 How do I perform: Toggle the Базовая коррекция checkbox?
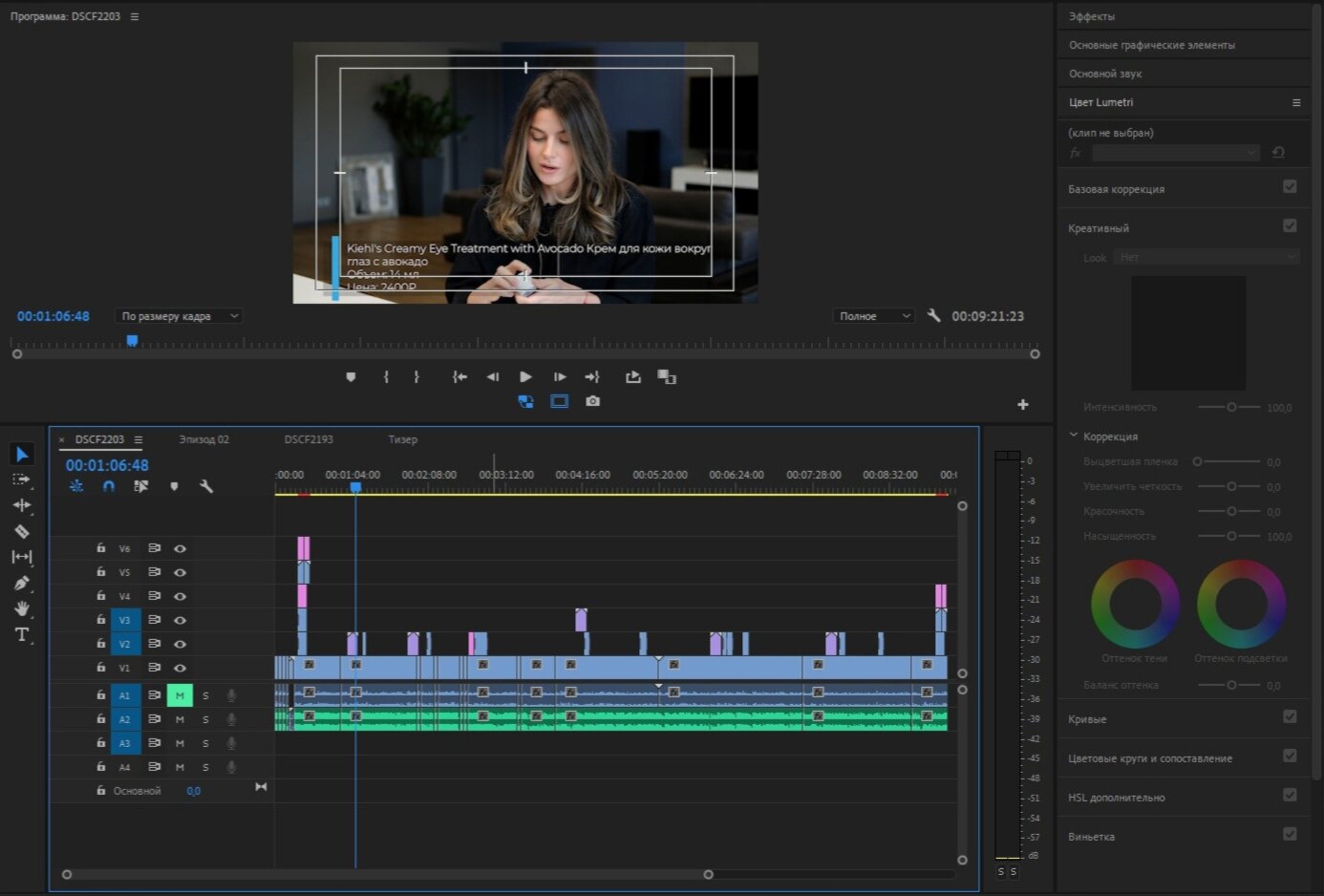1290,187
